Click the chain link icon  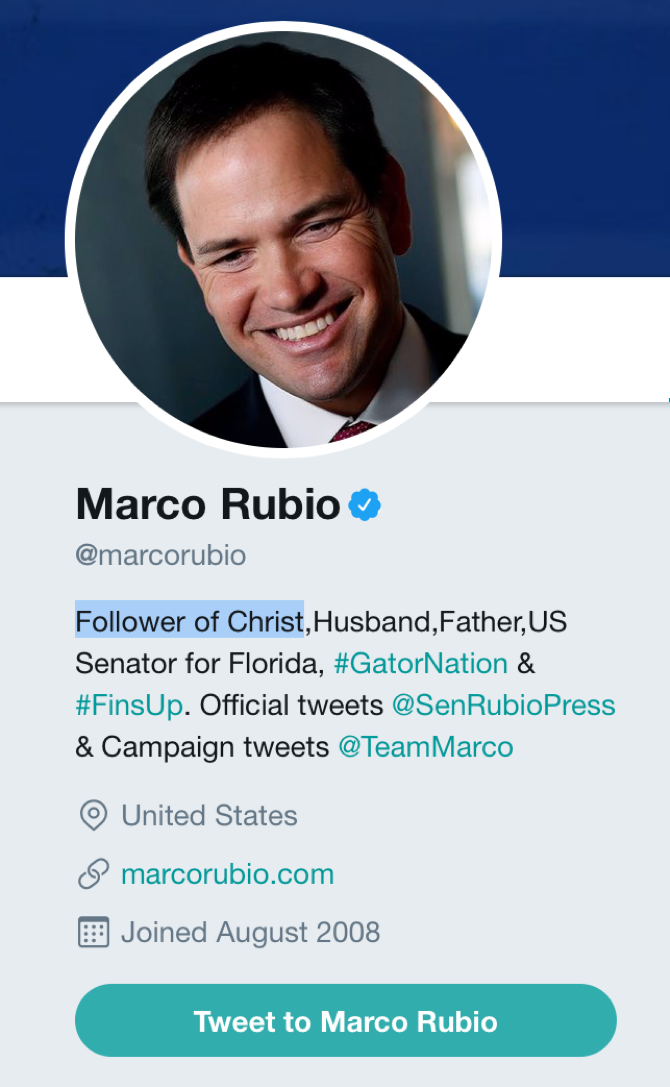pos(93,875)
